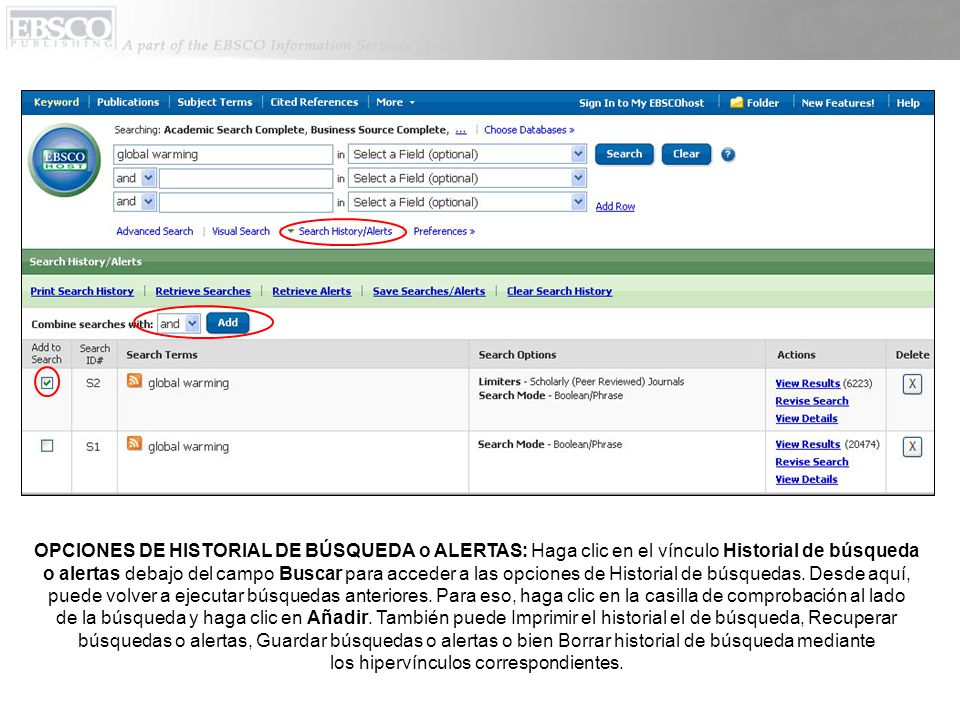Expand the Preferences link

[x=444, y=231]
